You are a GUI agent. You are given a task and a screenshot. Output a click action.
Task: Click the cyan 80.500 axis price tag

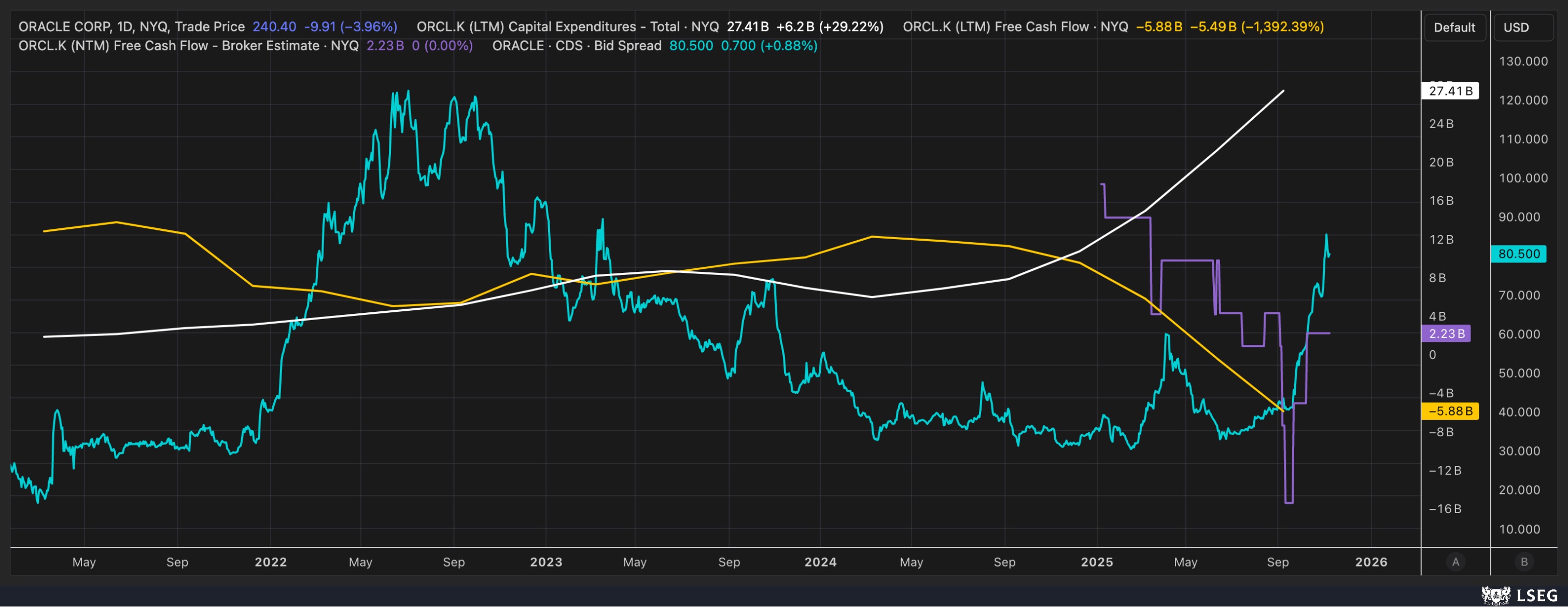pos(1519,254)
